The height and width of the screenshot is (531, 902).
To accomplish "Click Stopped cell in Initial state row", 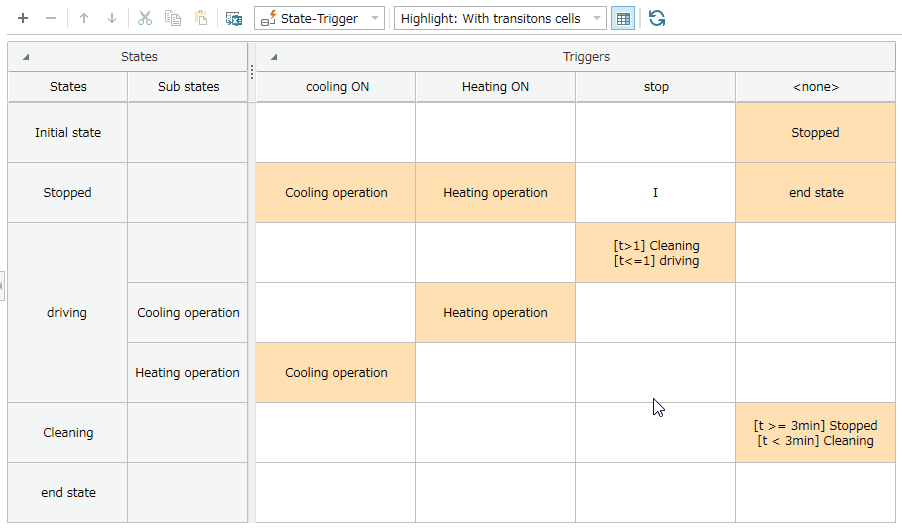I will coord(816,133).
